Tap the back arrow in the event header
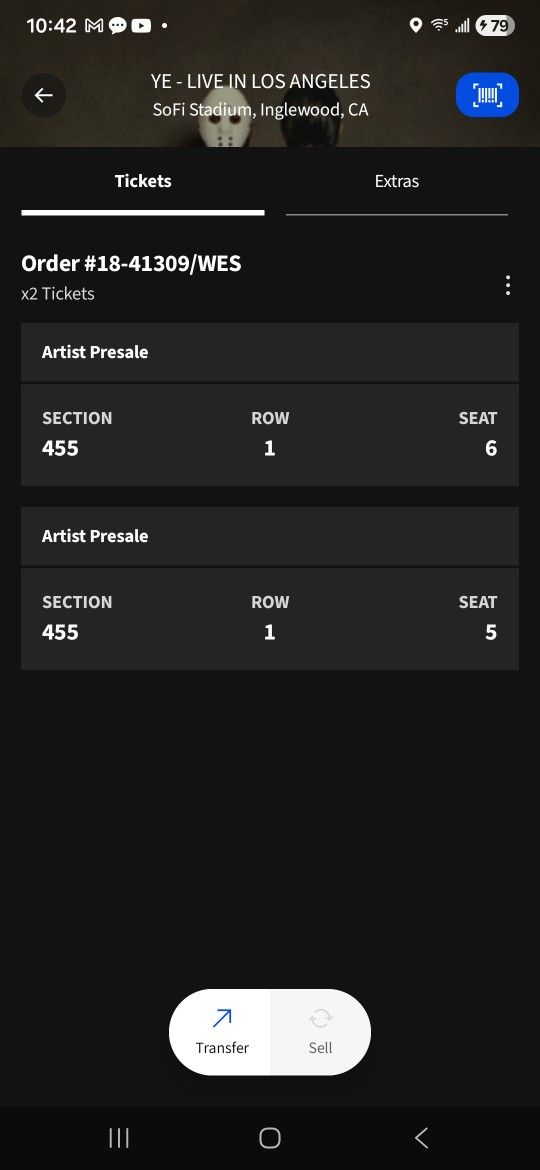 (x=43, y=96)
